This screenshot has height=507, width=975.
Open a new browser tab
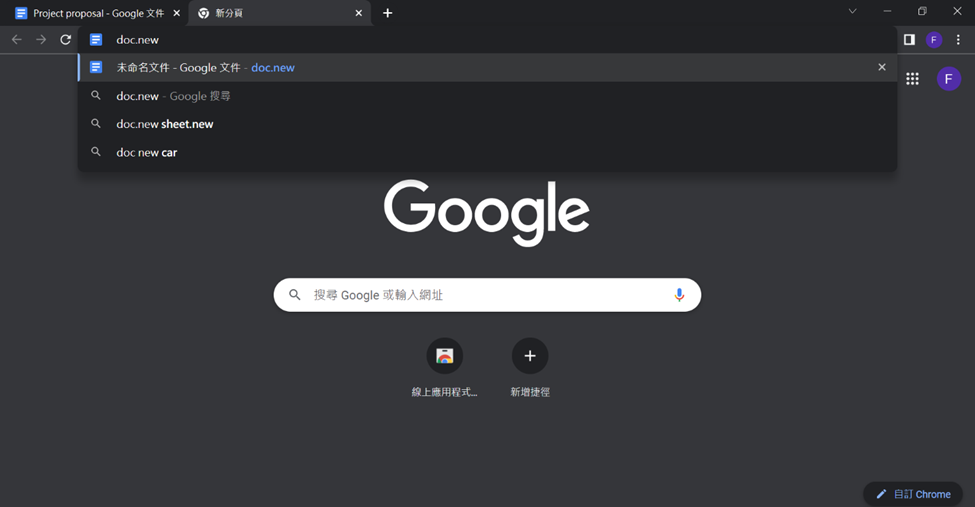[x=387, y=13]
